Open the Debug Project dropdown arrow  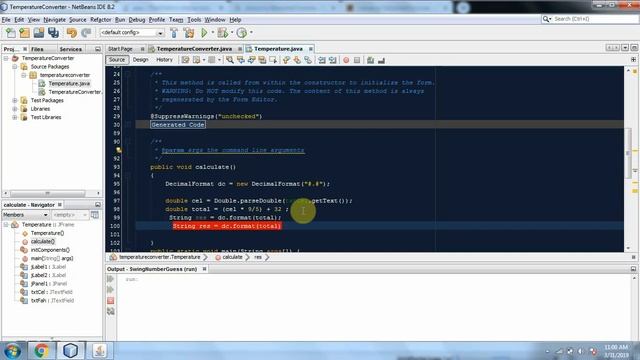coord(232,33)
